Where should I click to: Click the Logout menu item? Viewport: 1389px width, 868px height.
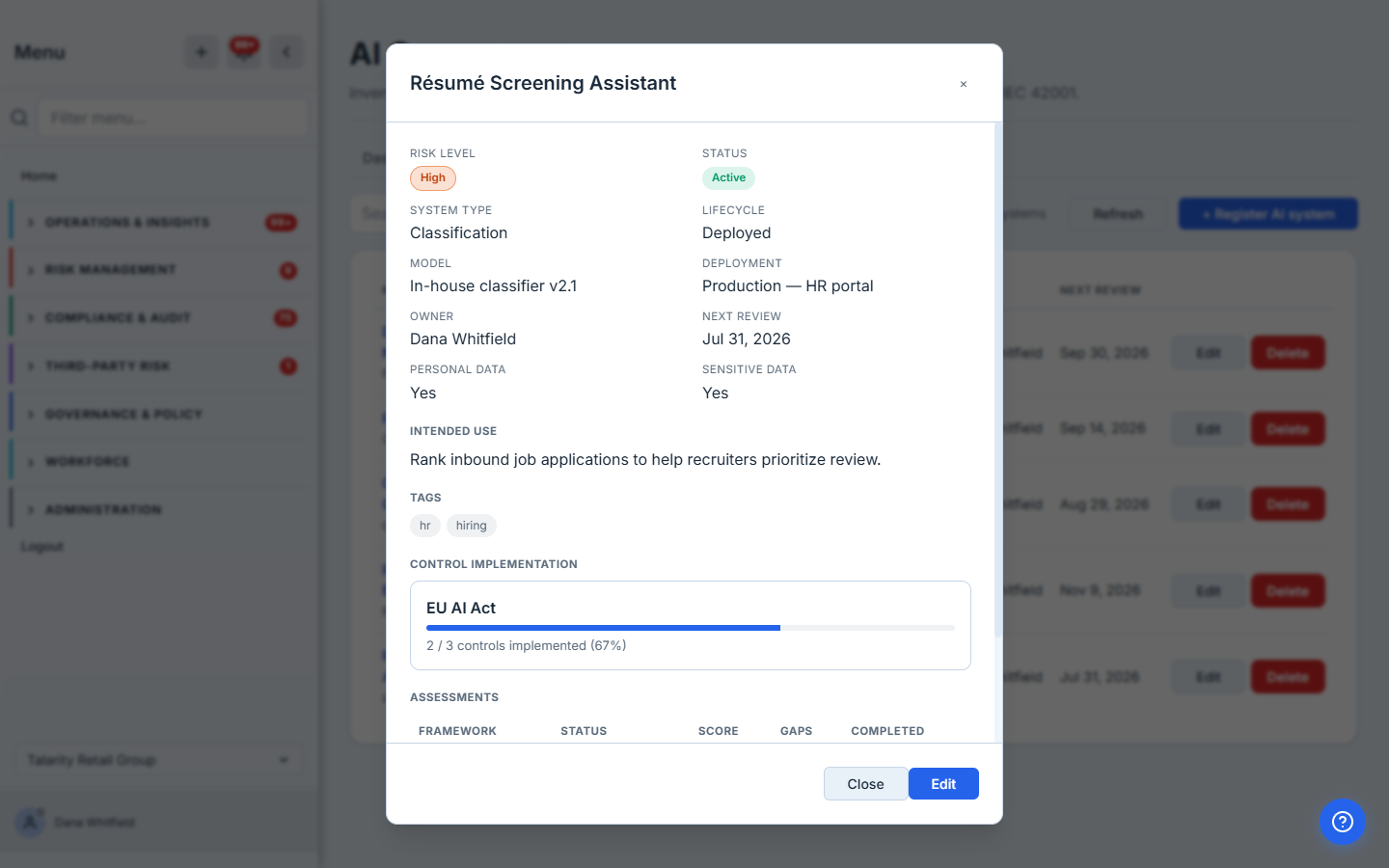tap(42, 546)
